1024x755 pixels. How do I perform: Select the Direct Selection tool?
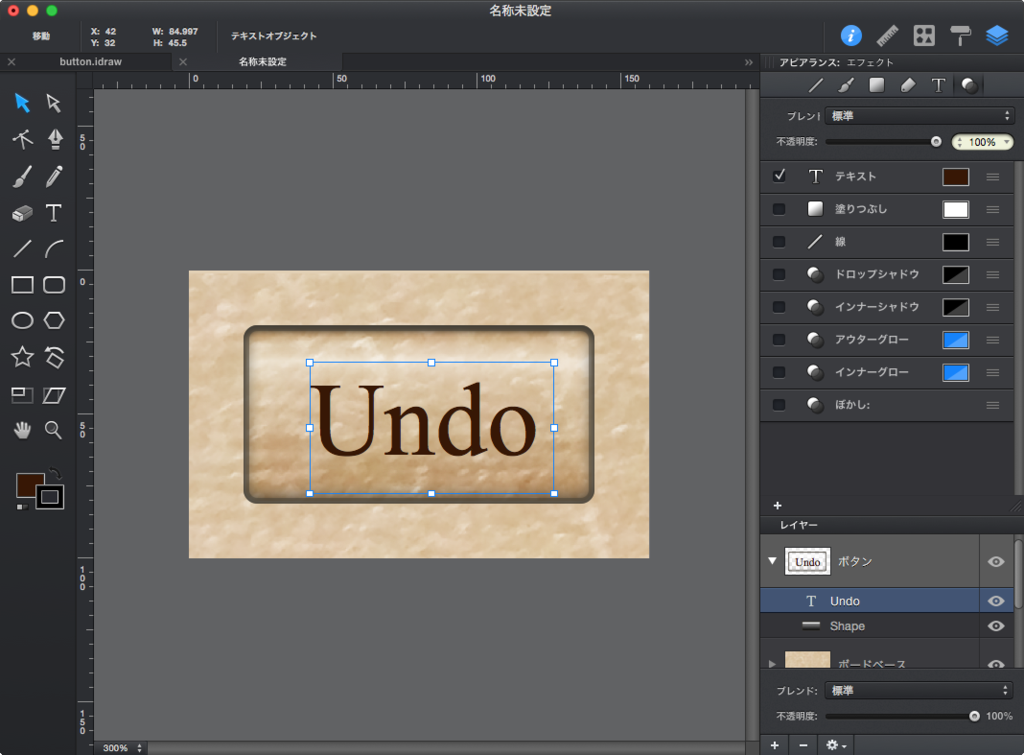tap(54, 103)
